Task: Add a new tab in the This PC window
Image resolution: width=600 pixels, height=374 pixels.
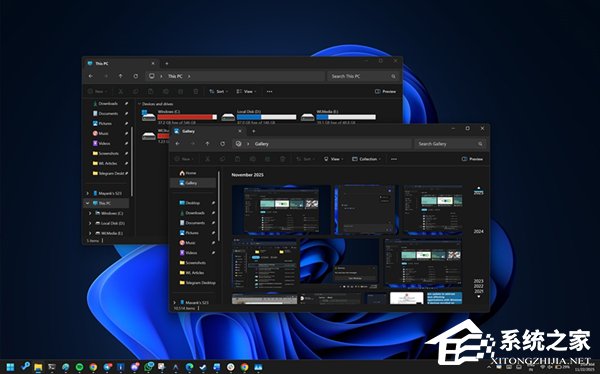Action: point(167,64)
